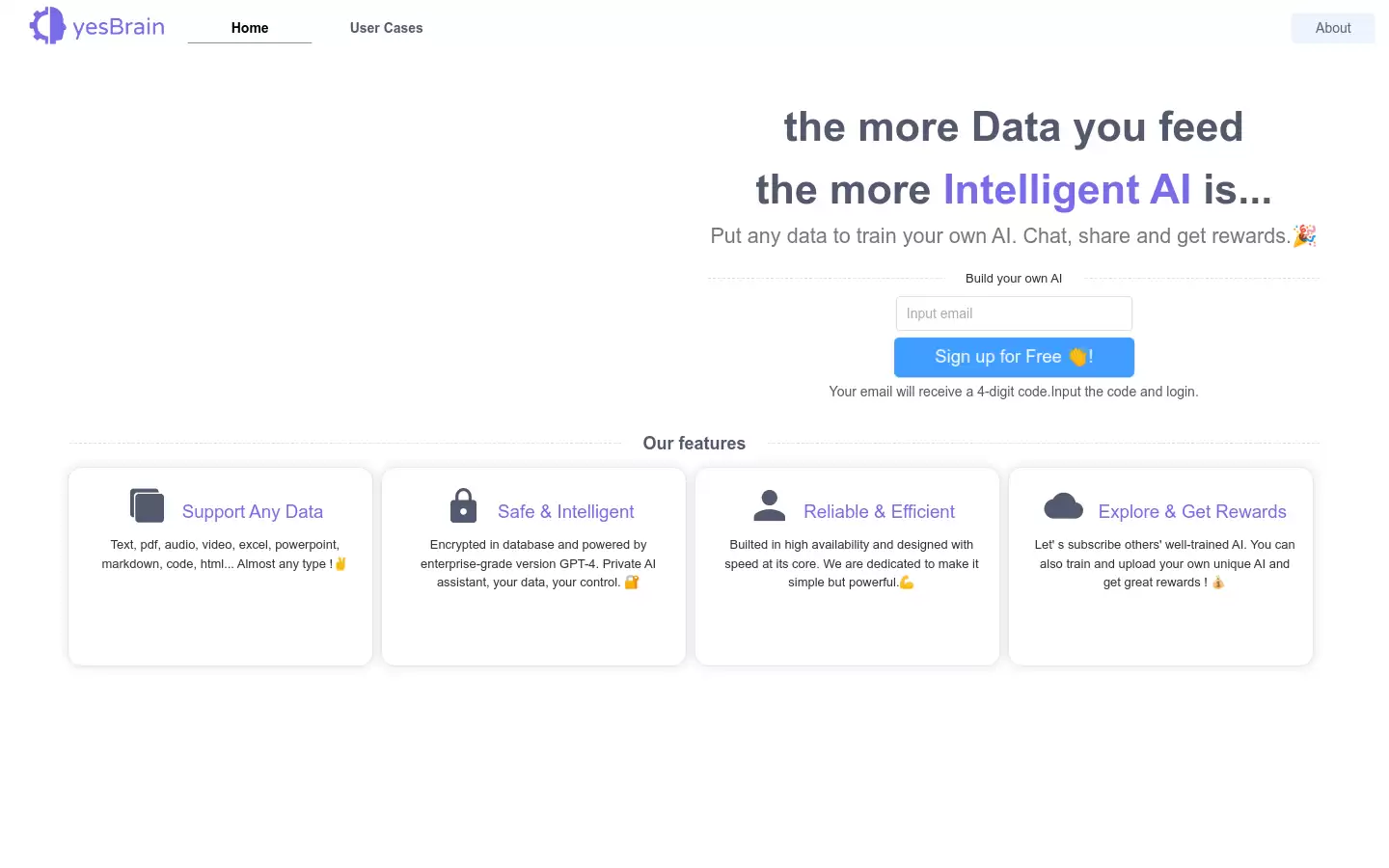
Task: Select the Support Any Data heading
Action: [x=253, y=512]
